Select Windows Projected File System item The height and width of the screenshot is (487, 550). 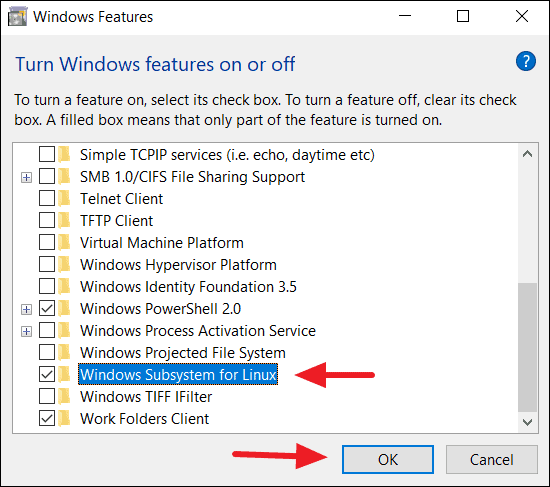pyautogui.click(x=182, y=353)
